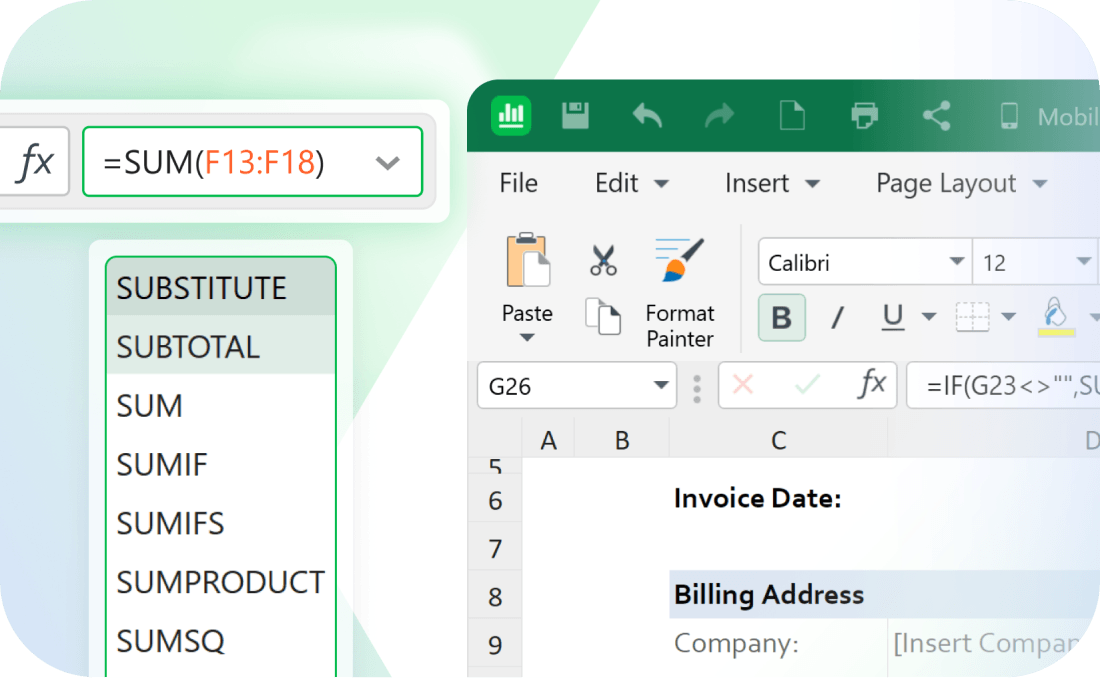Image resolution: width=1100 pixels, height=678 pixels.
Task: Open the File menu
Action: click(x=518, y=184)
